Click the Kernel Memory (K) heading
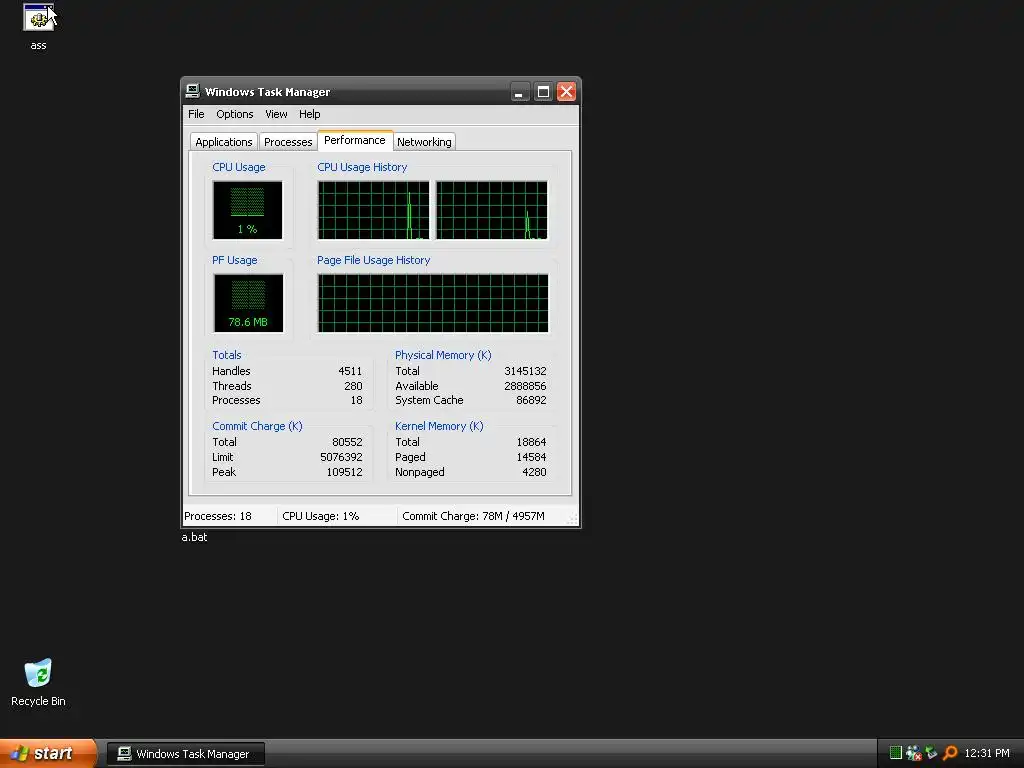This screenshot has height=768, width=1024. (x=439, y=426)
